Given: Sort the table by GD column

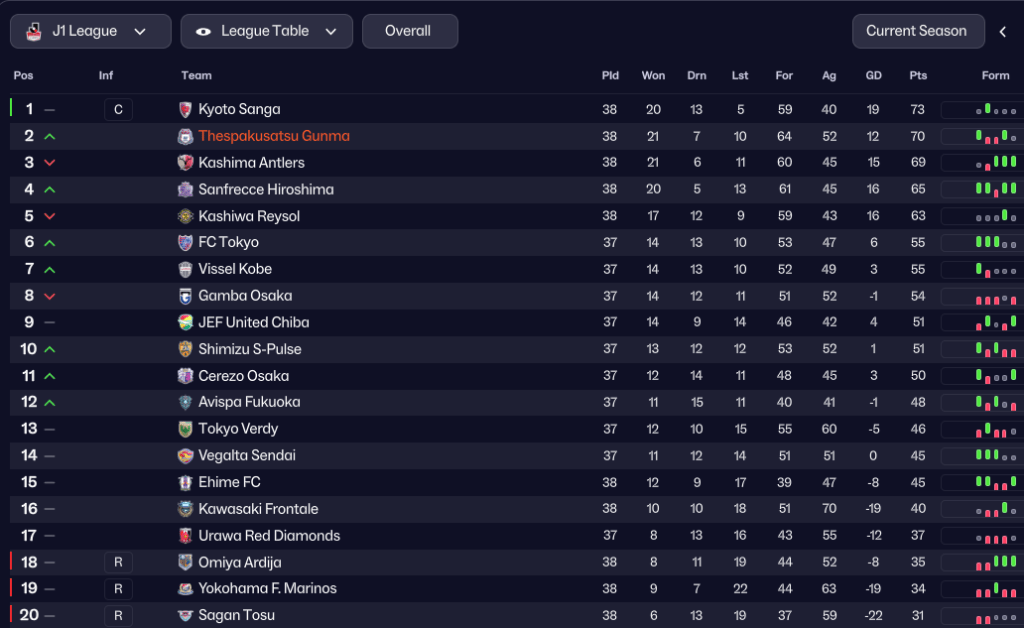Looking at the screenshot, I should tap(873, 76).
